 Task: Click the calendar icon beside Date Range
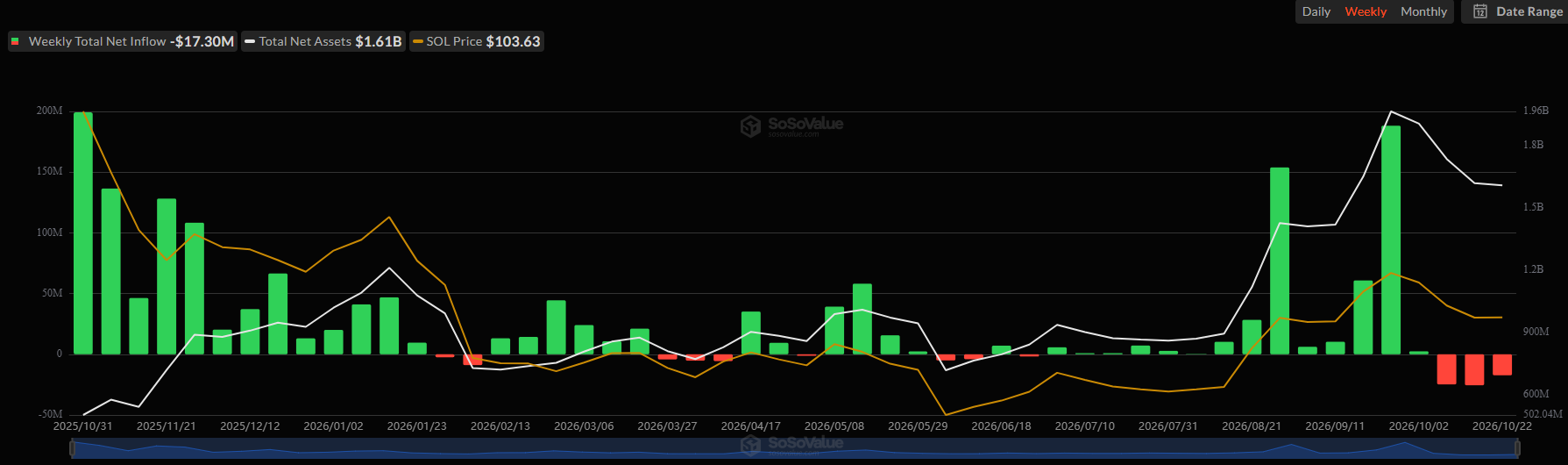point(1480,11)
